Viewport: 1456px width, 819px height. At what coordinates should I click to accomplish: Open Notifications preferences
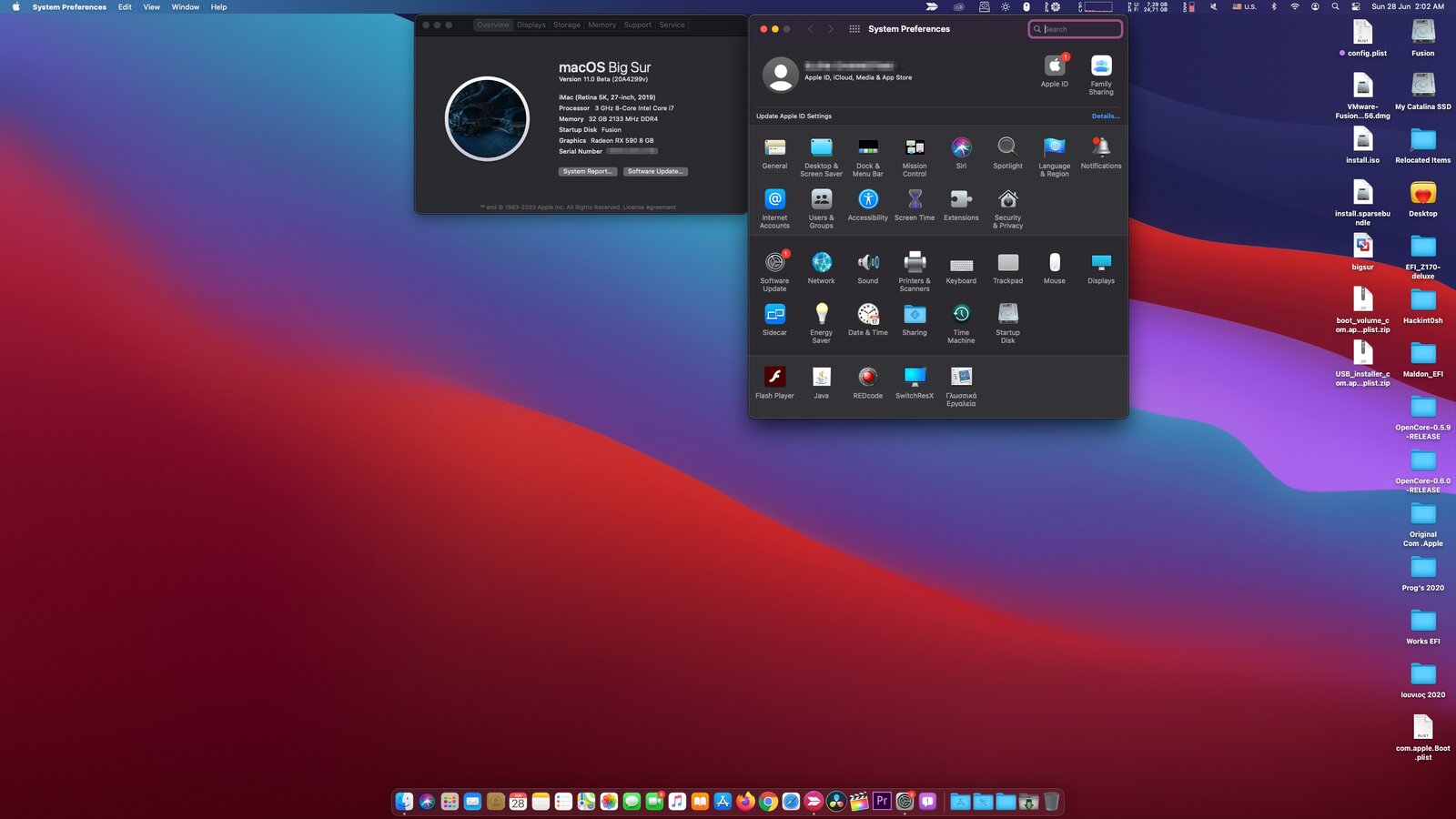click(1101, 147)
